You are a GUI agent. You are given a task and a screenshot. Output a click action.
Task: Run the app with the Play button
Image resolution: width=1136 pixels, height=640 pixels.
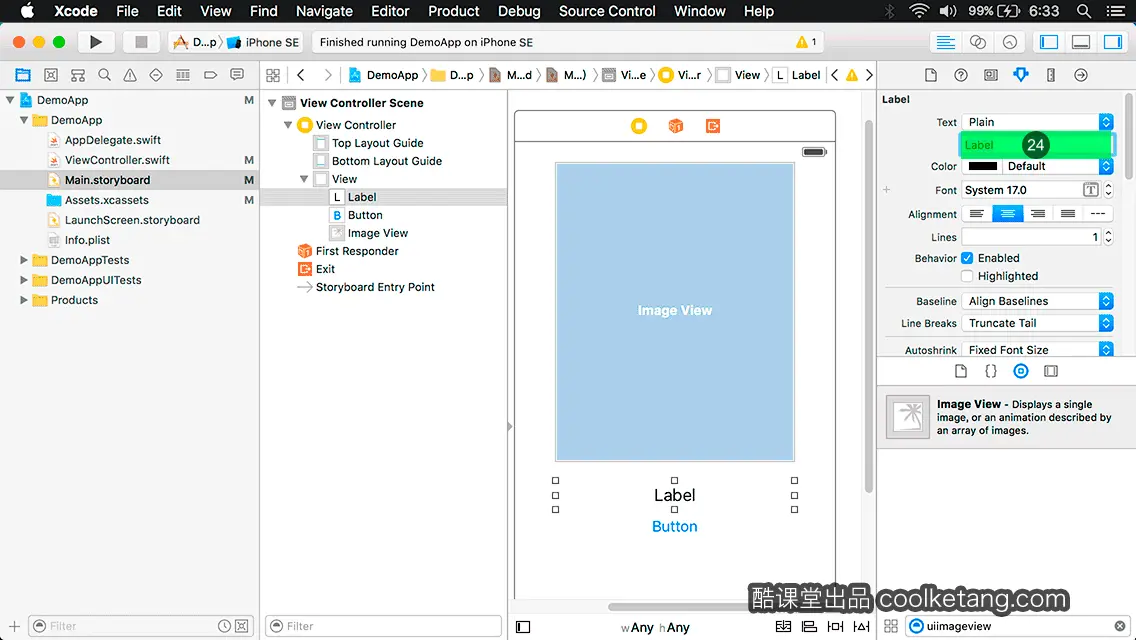tap(96, 42)
